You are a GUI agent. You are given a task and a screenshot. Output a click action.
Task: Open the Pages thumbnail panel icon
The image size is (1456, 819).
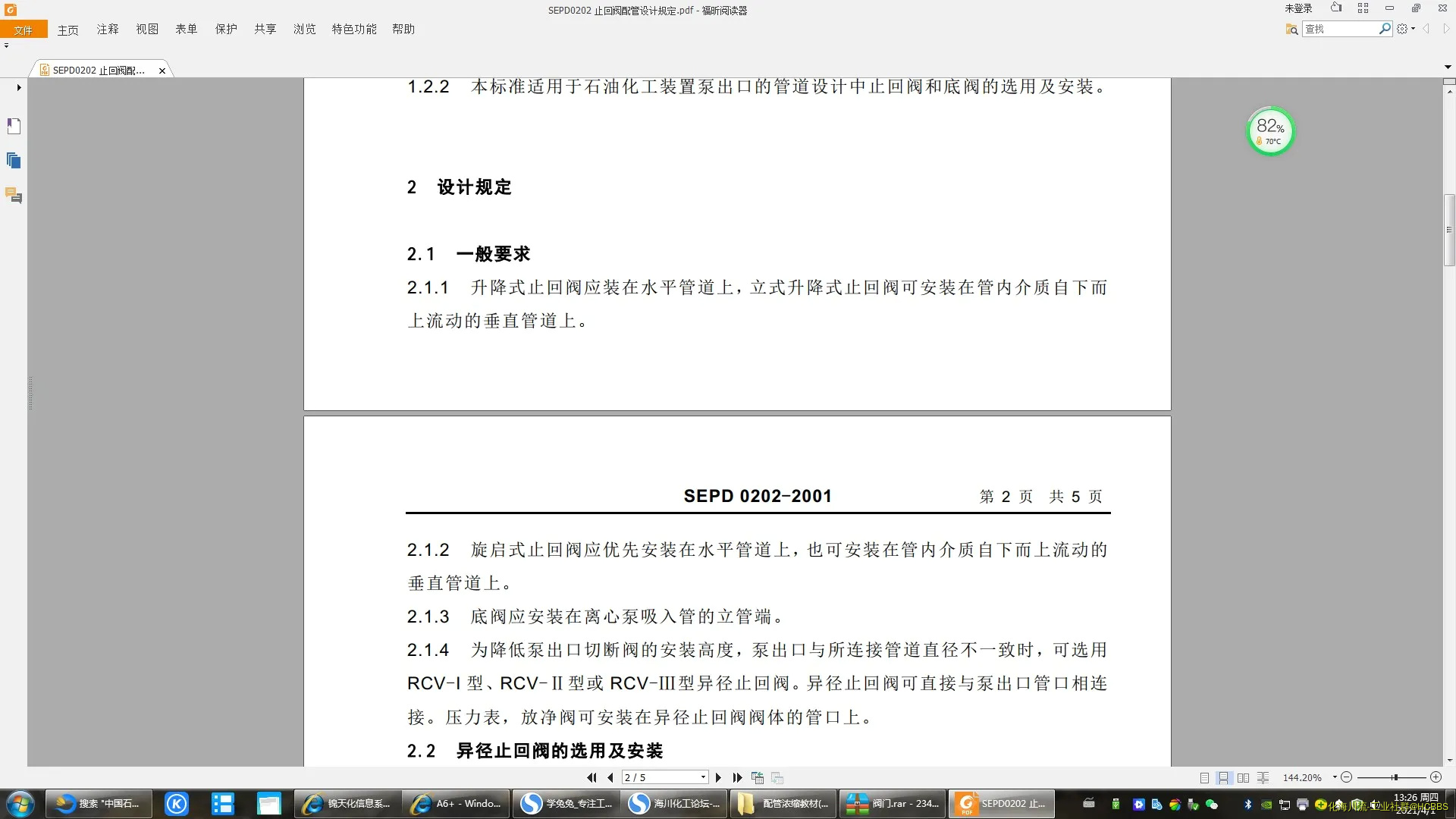(14, 161)
